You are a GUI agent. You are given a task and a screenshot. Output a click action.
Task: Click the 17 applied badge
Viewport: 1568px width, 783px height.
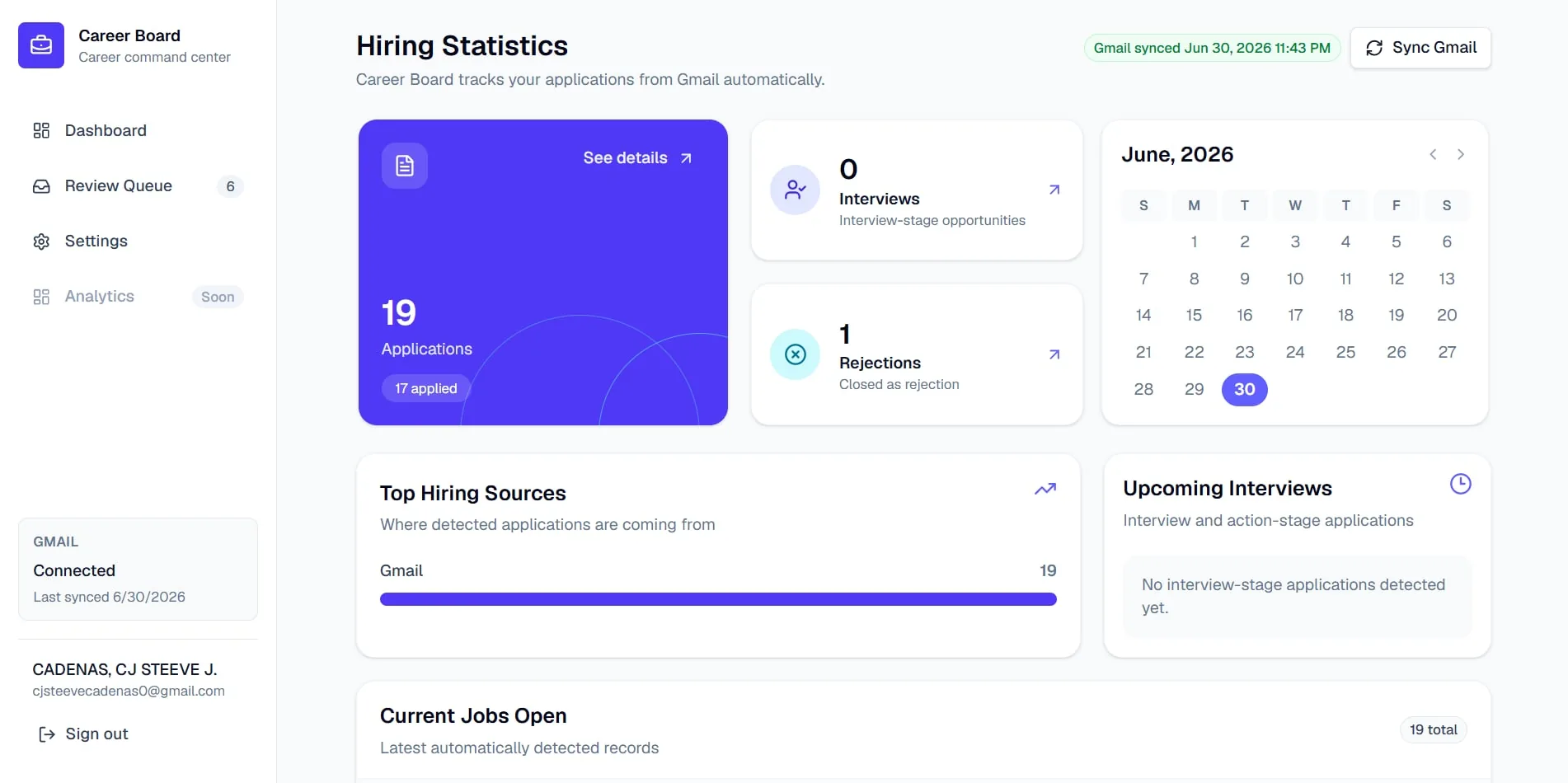point(425,388)
